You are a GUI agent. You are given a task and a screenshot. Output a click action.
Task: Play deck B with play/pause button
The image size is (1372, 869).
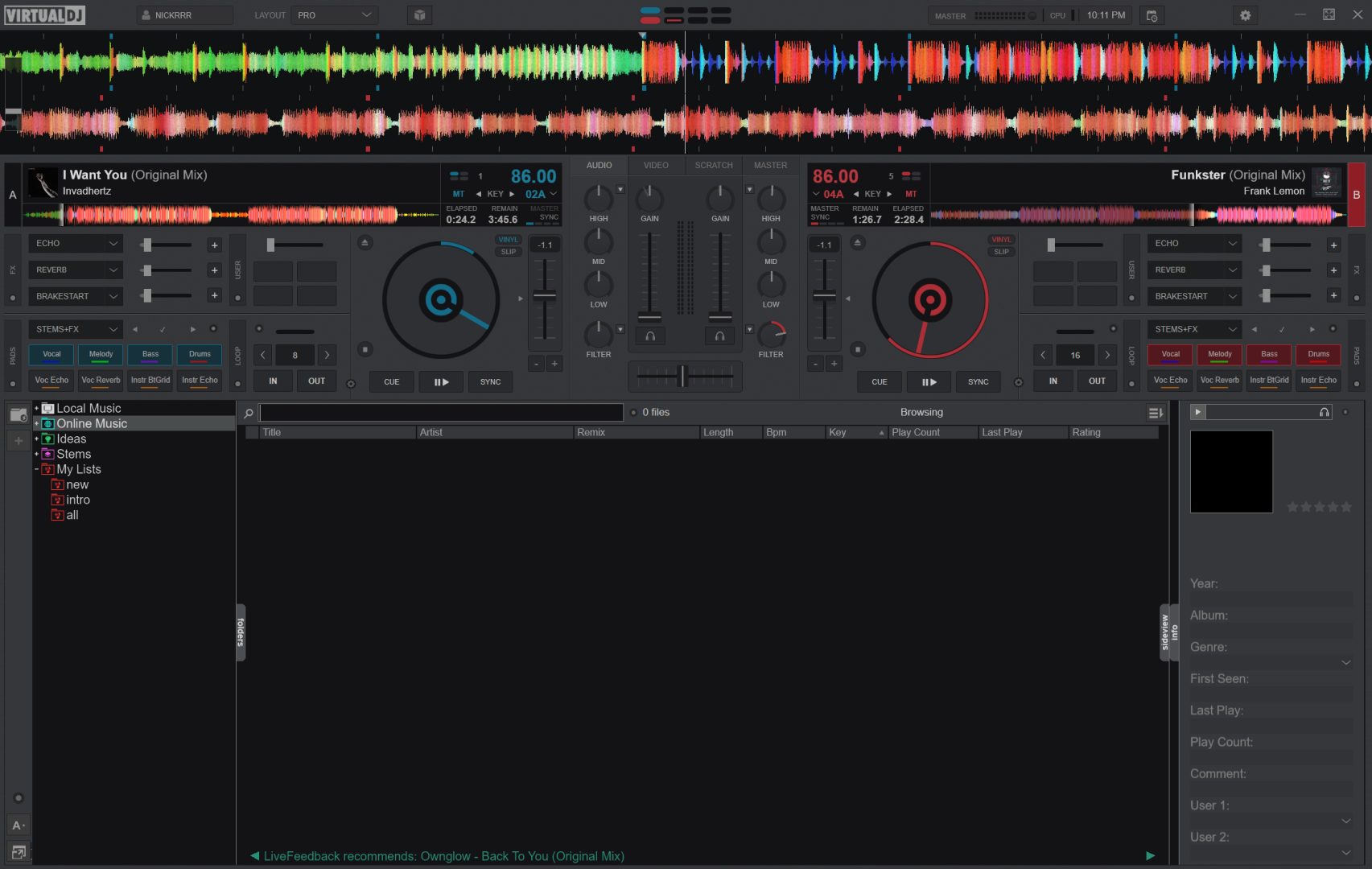pyautogui.click(x=929, y=381)
